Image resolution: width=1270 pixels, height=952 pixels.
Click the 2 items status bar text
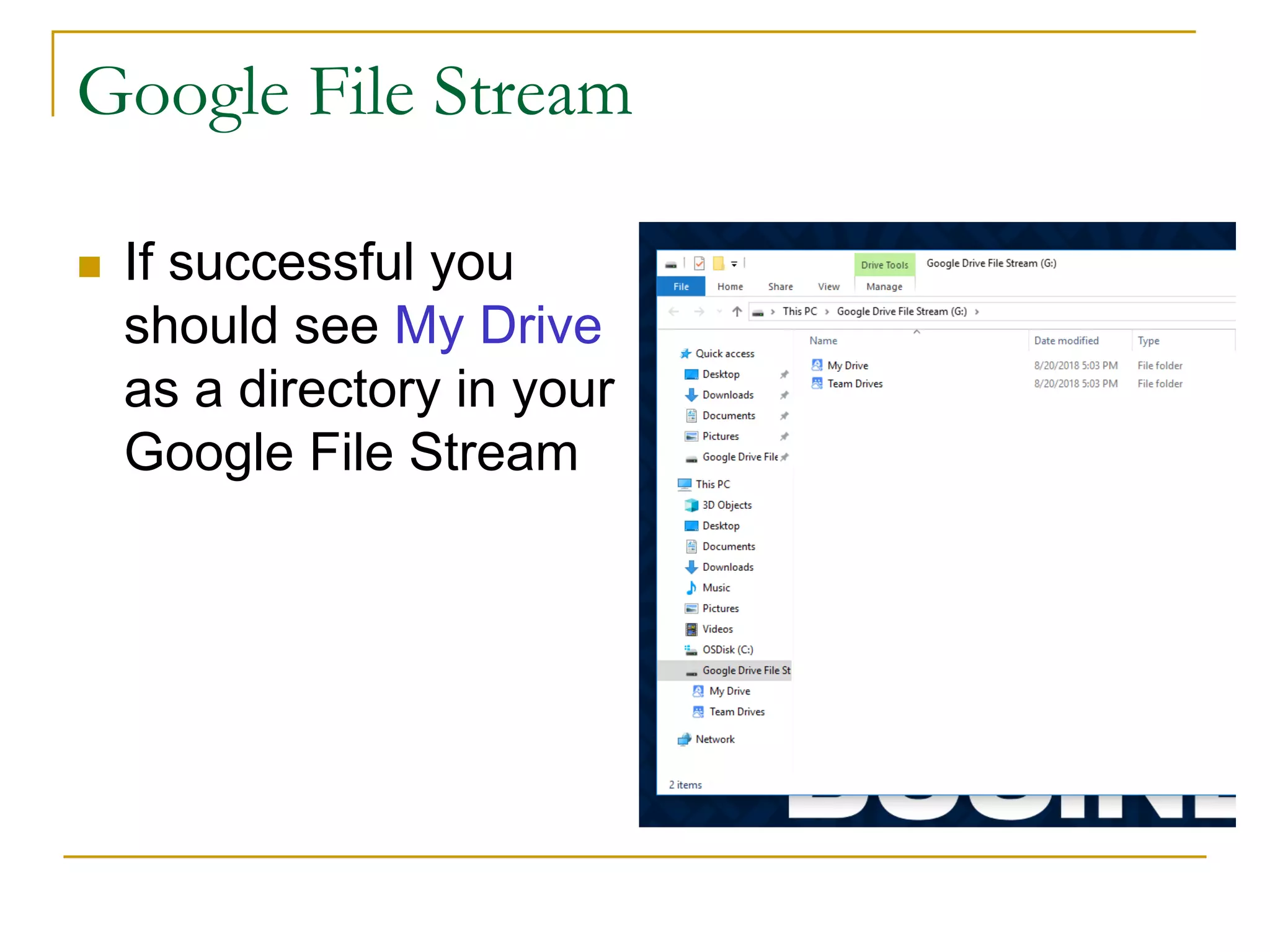pos(685,785)
